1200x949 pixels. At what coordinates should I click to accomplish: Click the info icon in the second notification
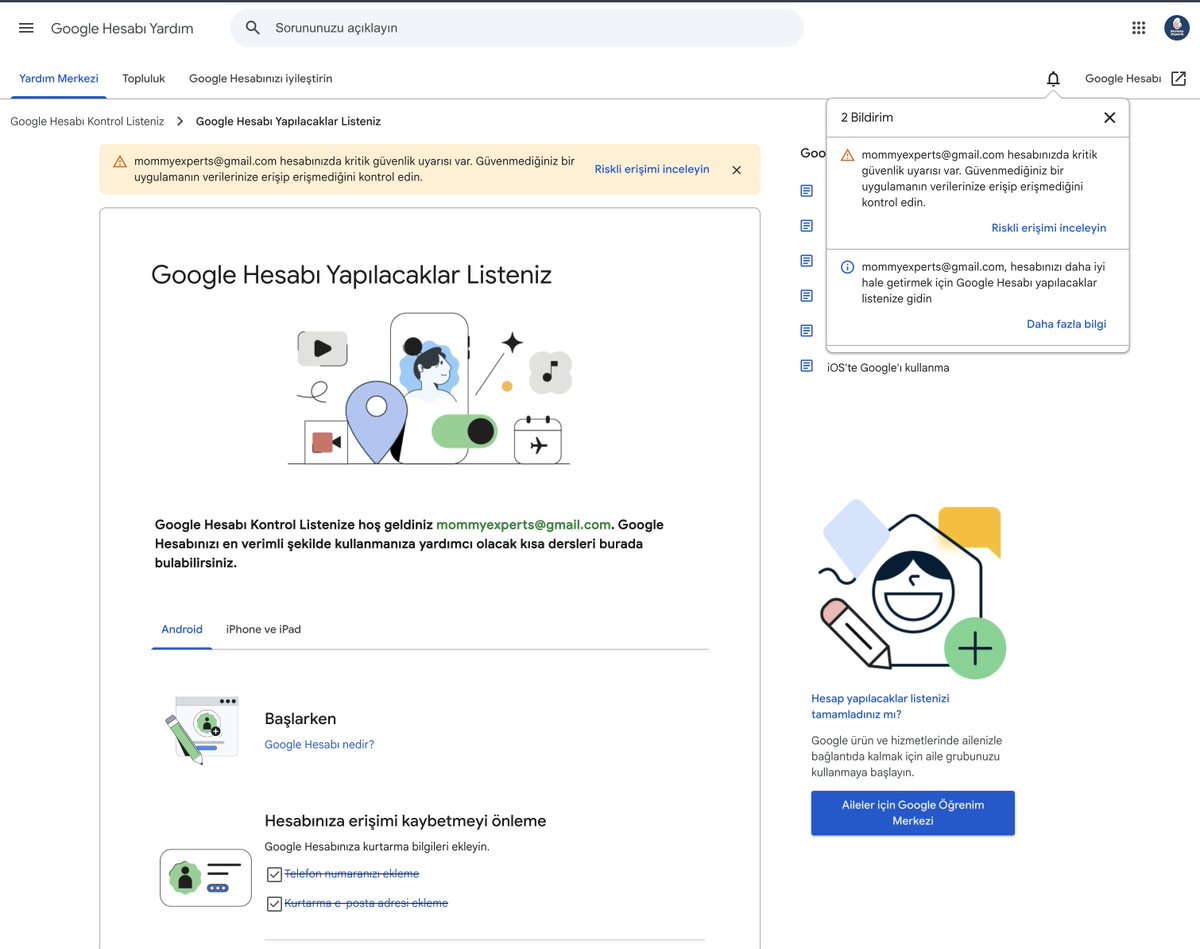point(847,267)
